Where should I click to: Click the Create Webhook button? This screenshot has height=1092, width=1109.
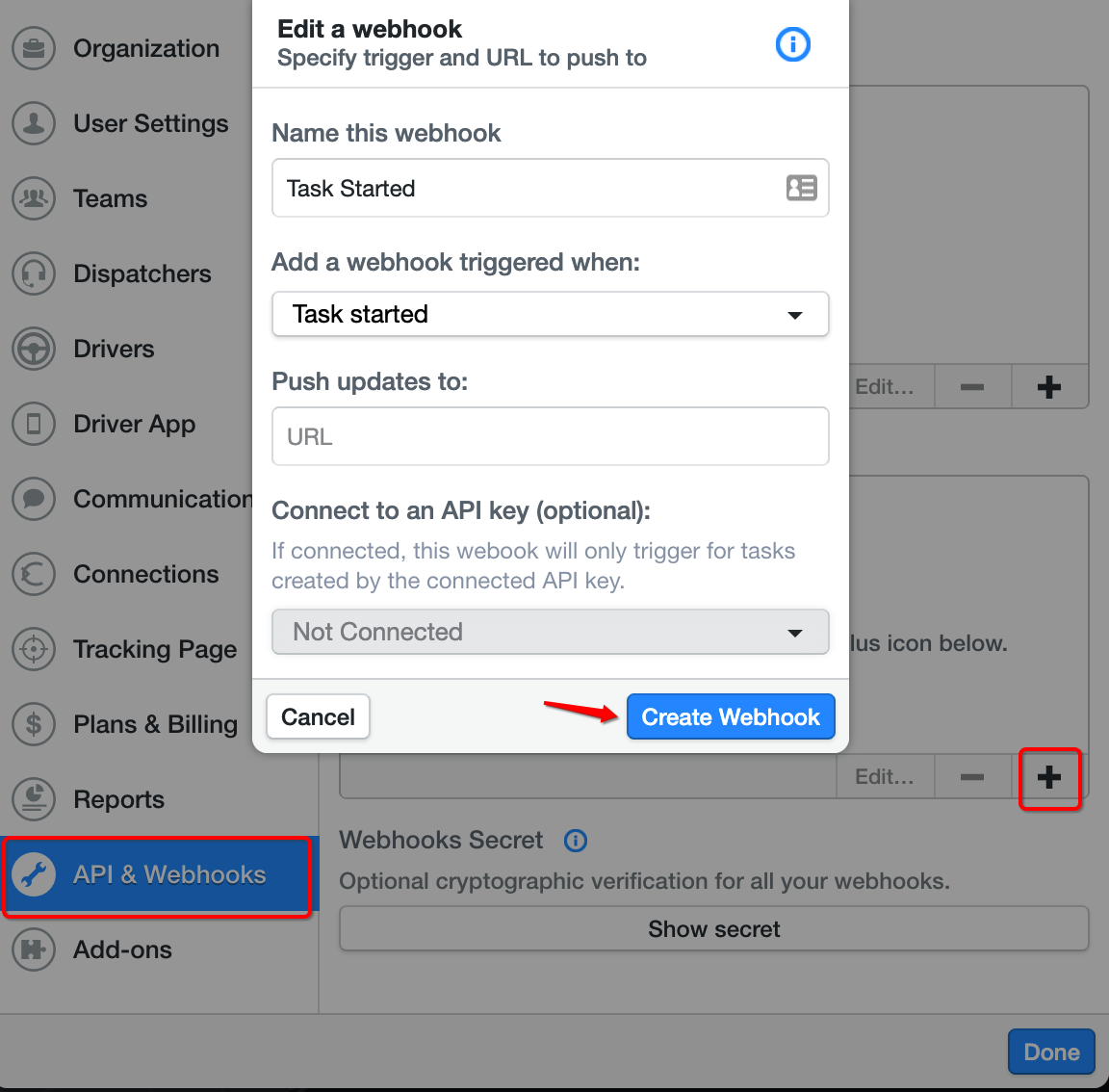pos(731,716)
